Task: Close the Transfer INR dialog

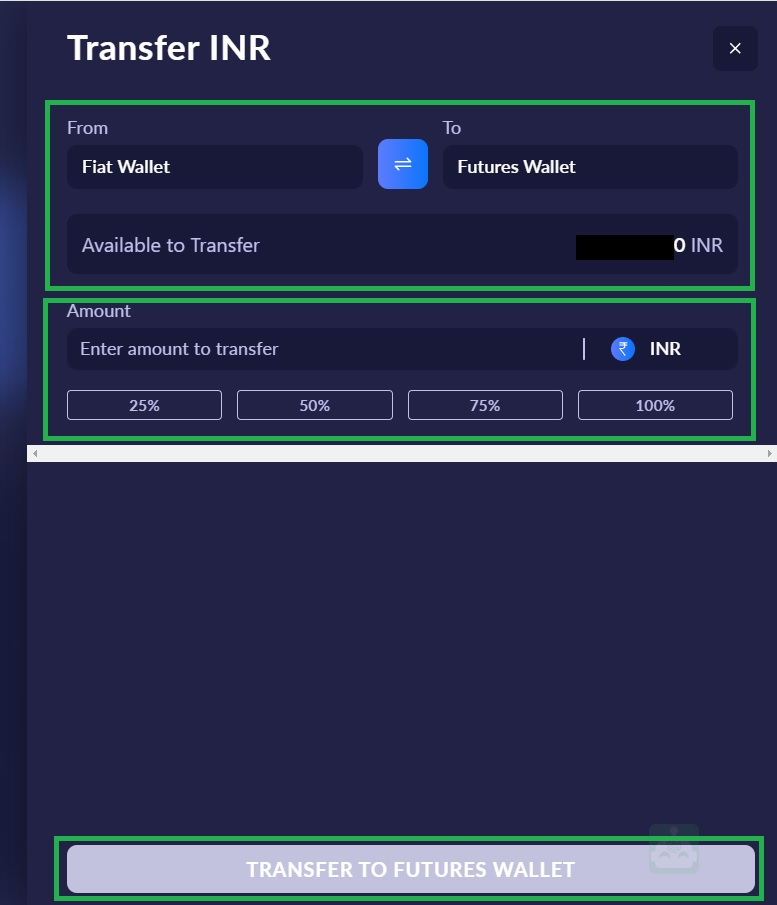Action: (x=735, y=48)
